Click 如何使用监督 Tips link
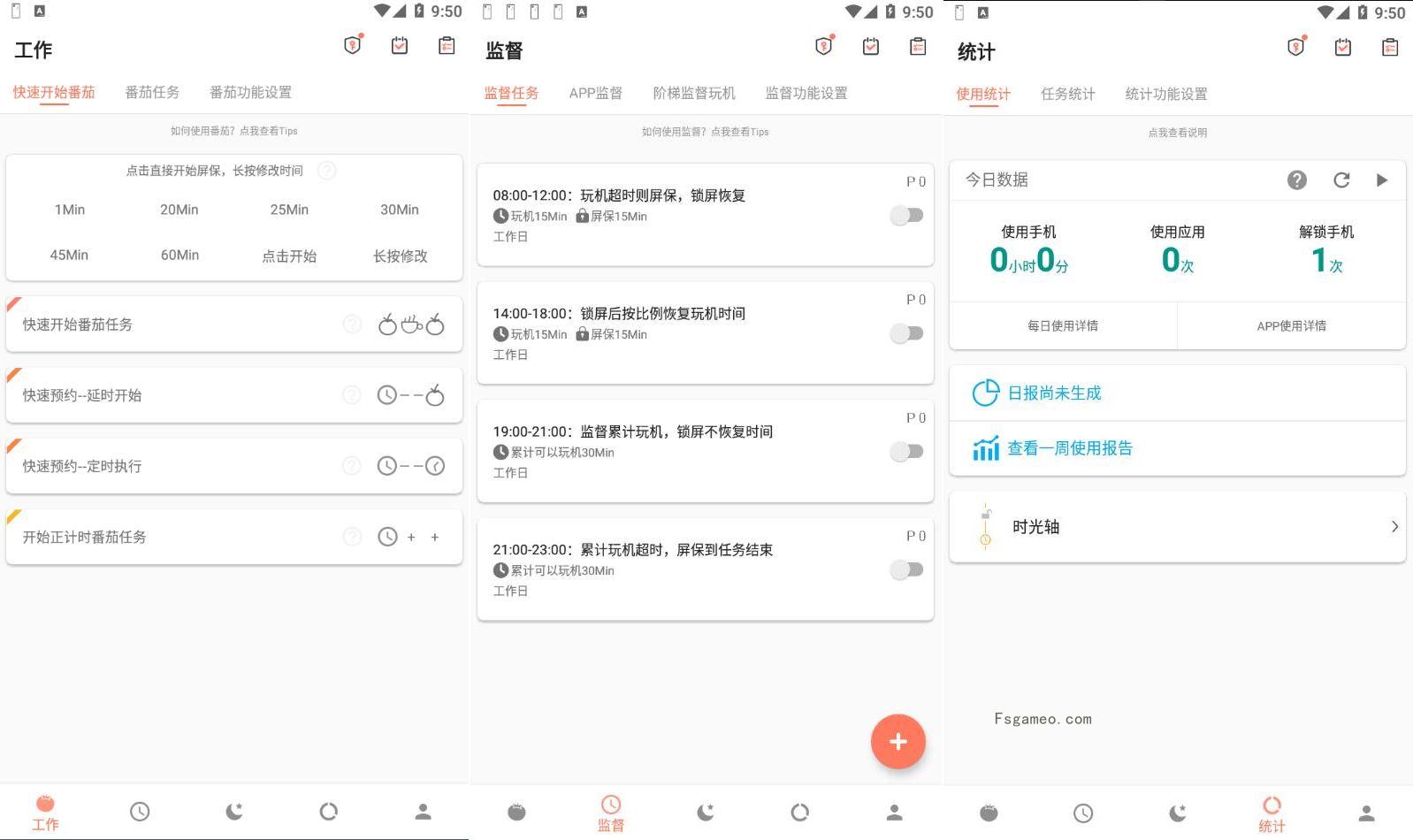 coord(706,132)
